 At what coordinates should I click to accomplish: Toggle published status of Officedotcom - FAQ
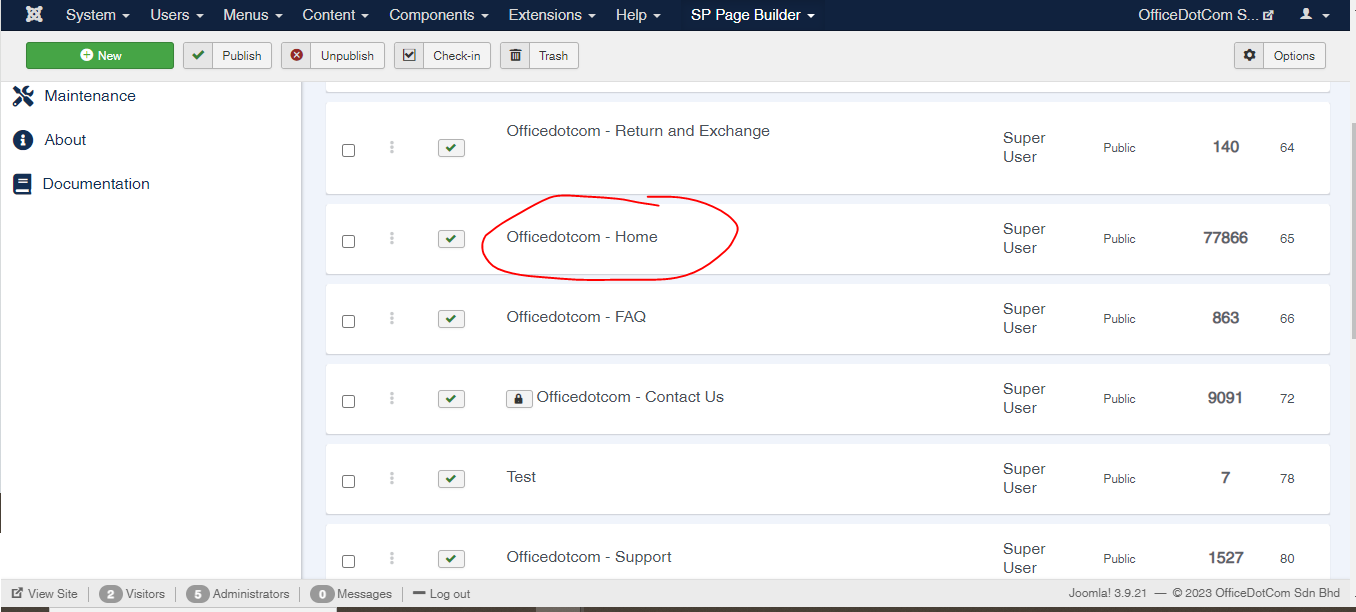pyautogui.click(x=451, y=319)
